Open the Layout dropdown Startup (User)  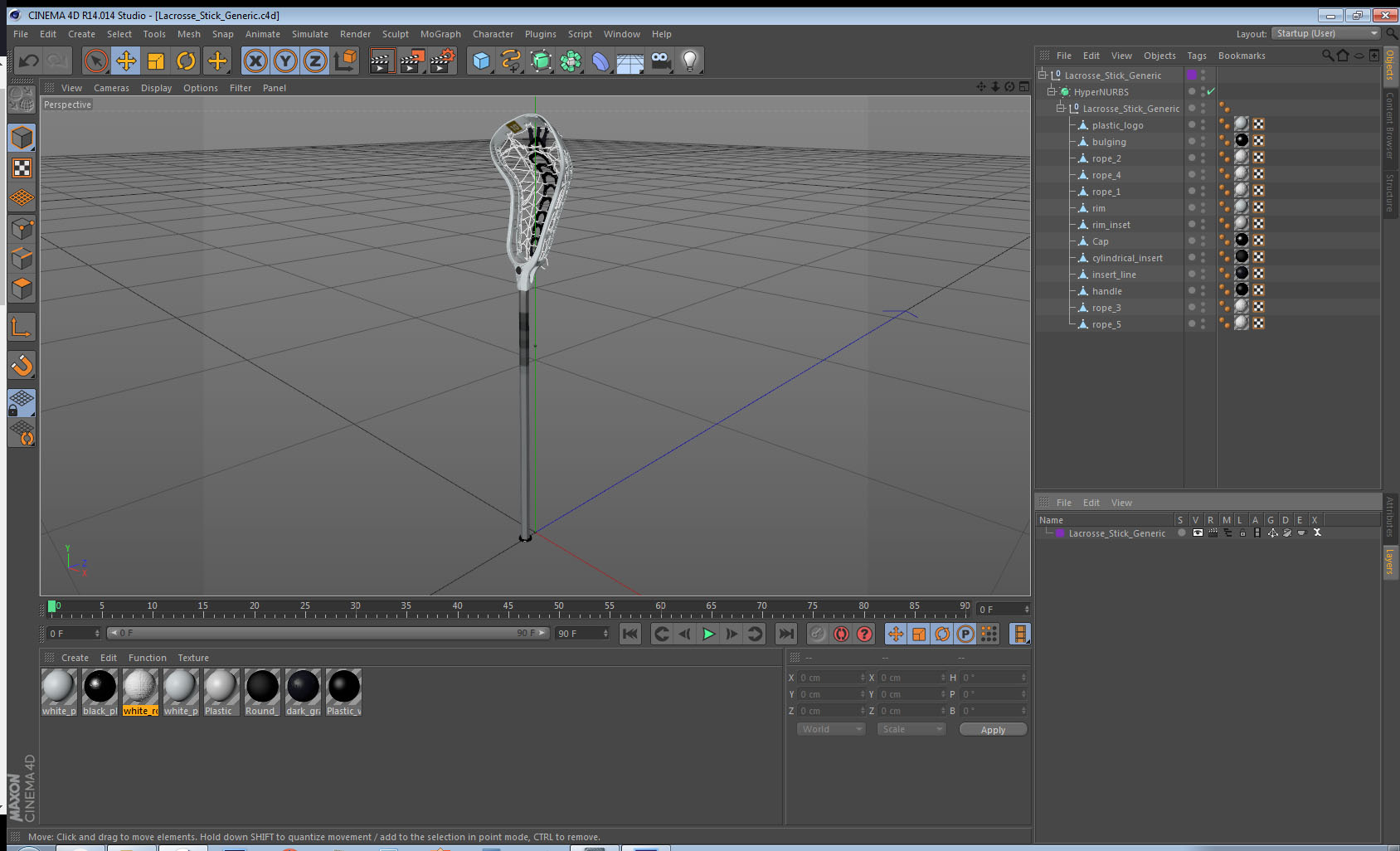click(1325, 33)
